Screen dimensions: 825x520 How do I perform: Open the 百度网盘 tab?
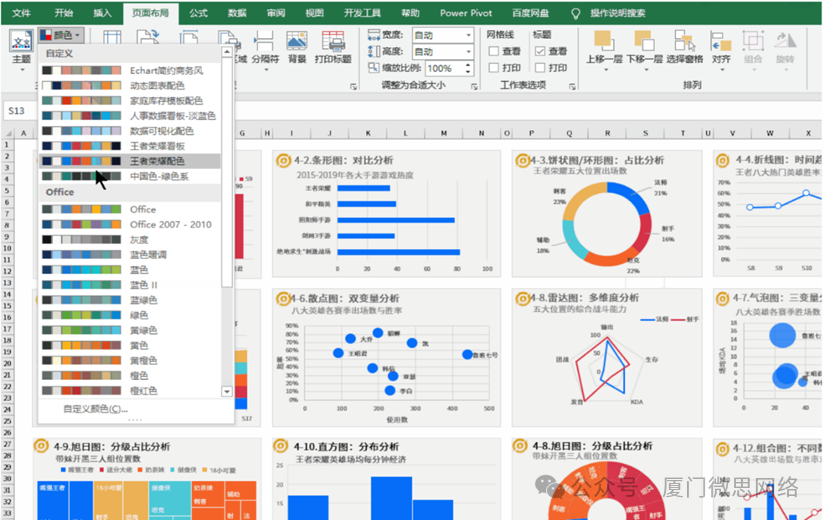tap(530, 13)
